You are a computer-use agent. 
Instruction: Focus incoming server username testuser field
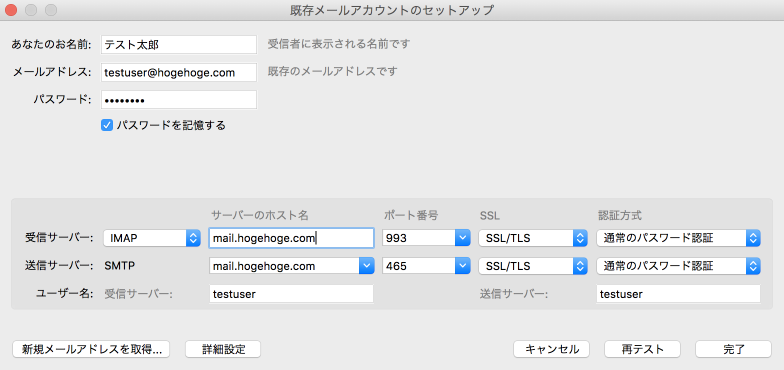(x=291, y=294)
